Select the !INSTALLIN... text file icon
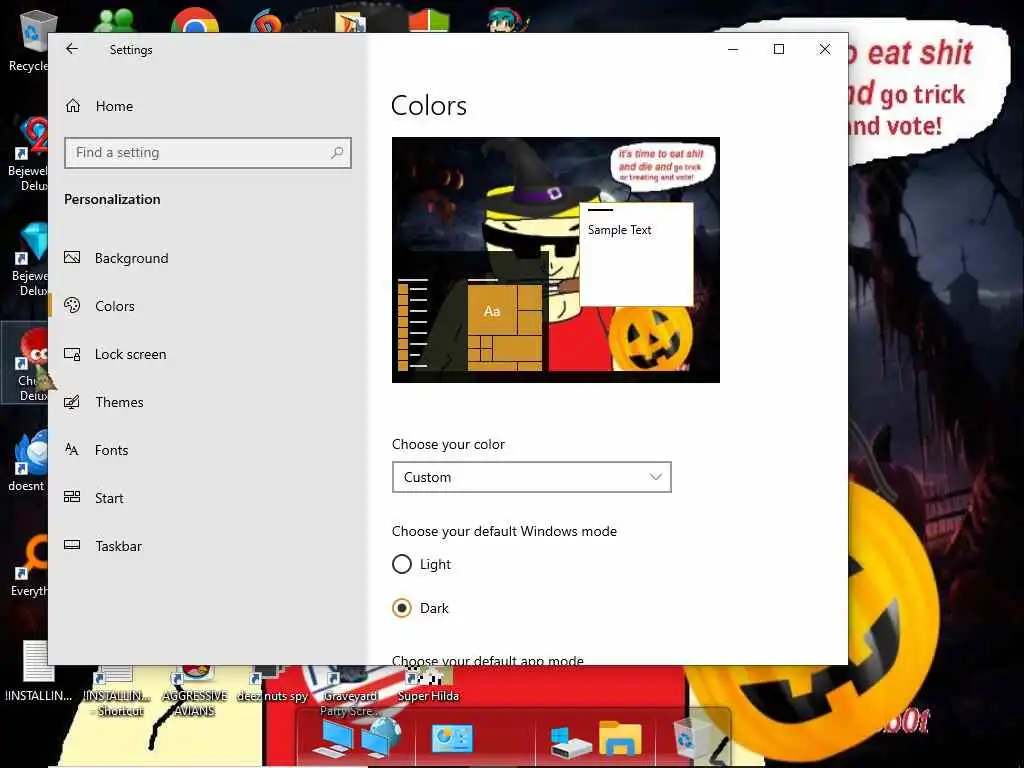The image size is (1024, 768). [x=38, y=673]
